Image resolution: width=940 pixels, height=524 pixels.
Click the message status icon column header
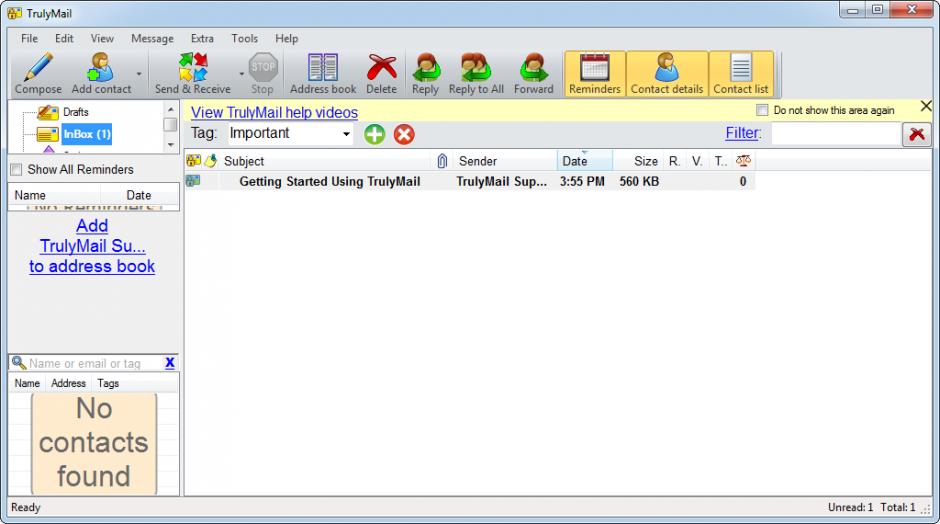194,161
